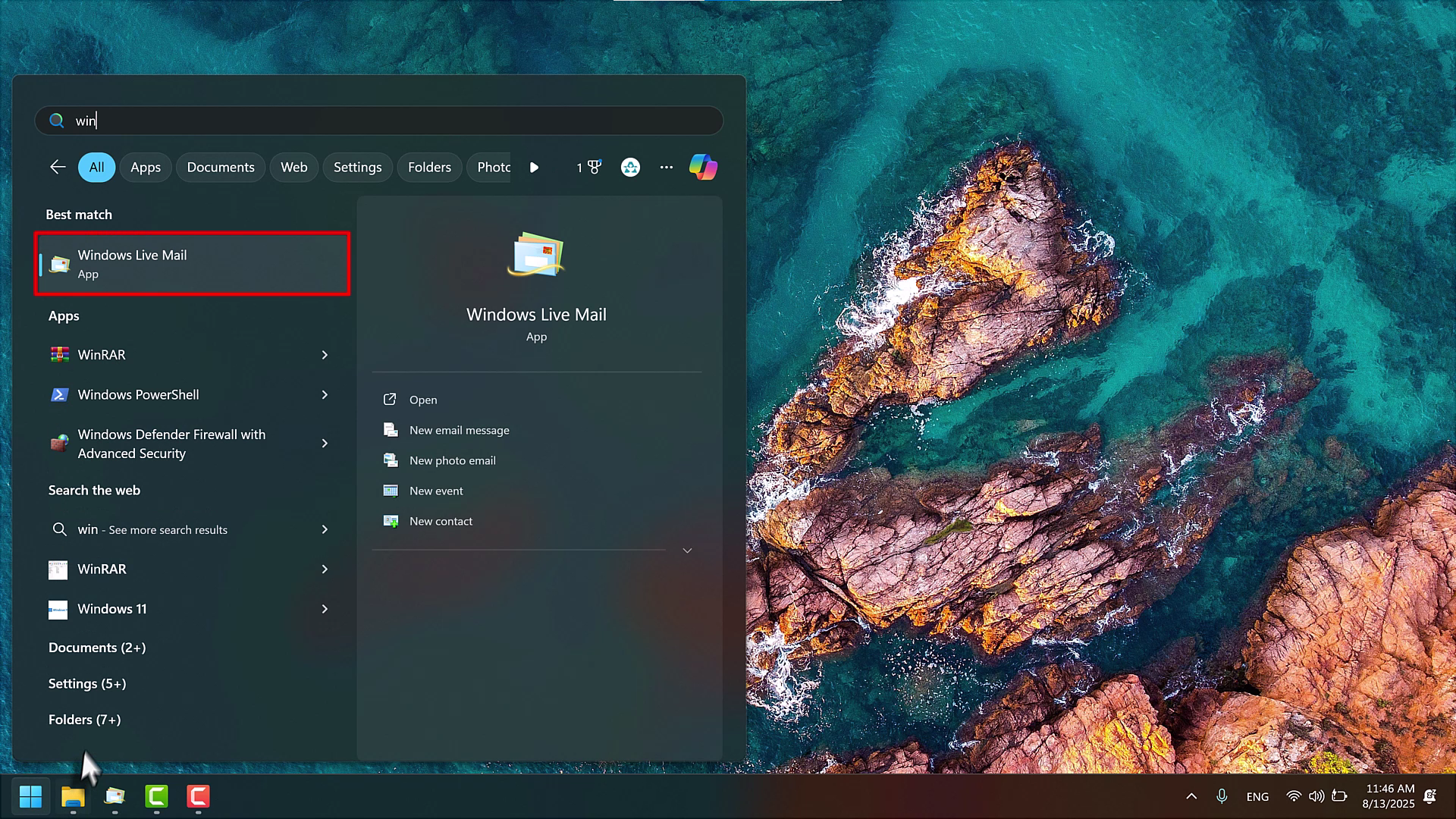Screen dimensions: 1456x819
Task: Click the search box containing 'win'
Action: [x=379, y=121]
